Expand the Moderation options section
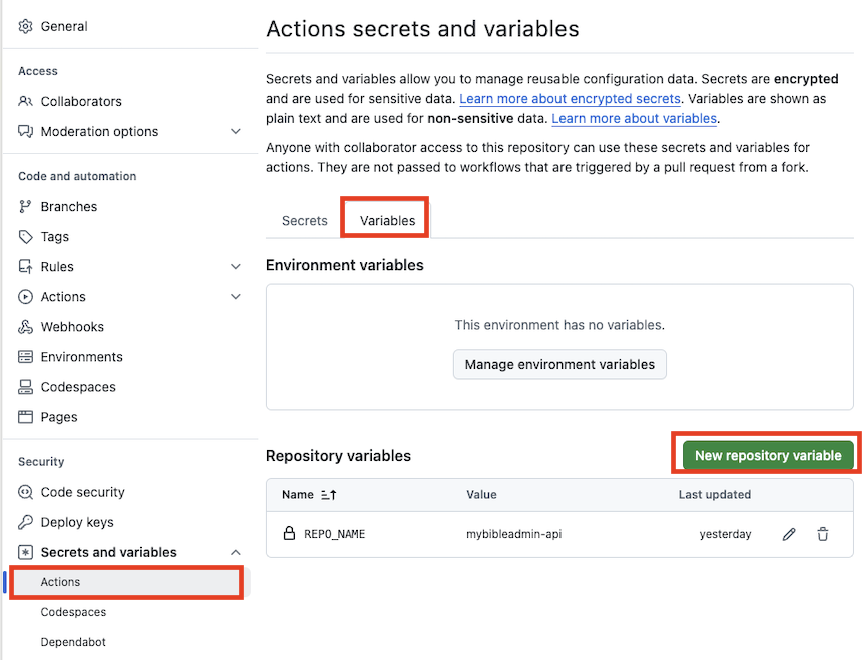 click(x=236, y=131)
